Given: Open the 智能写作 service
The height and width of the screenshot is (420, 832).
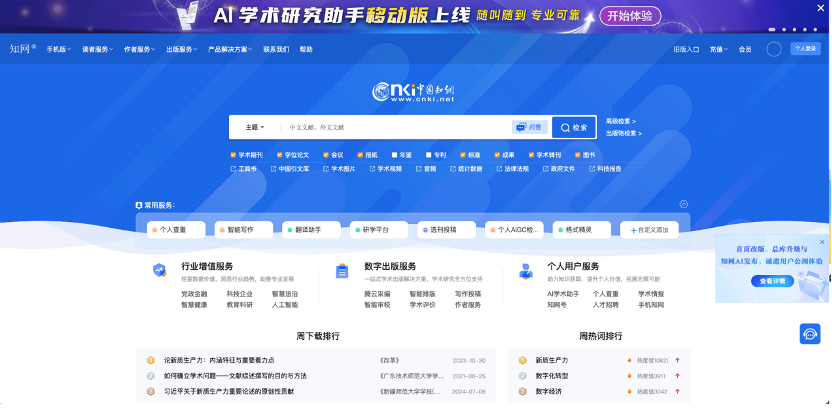Looking at the screenshot, I should coord(244,230).
